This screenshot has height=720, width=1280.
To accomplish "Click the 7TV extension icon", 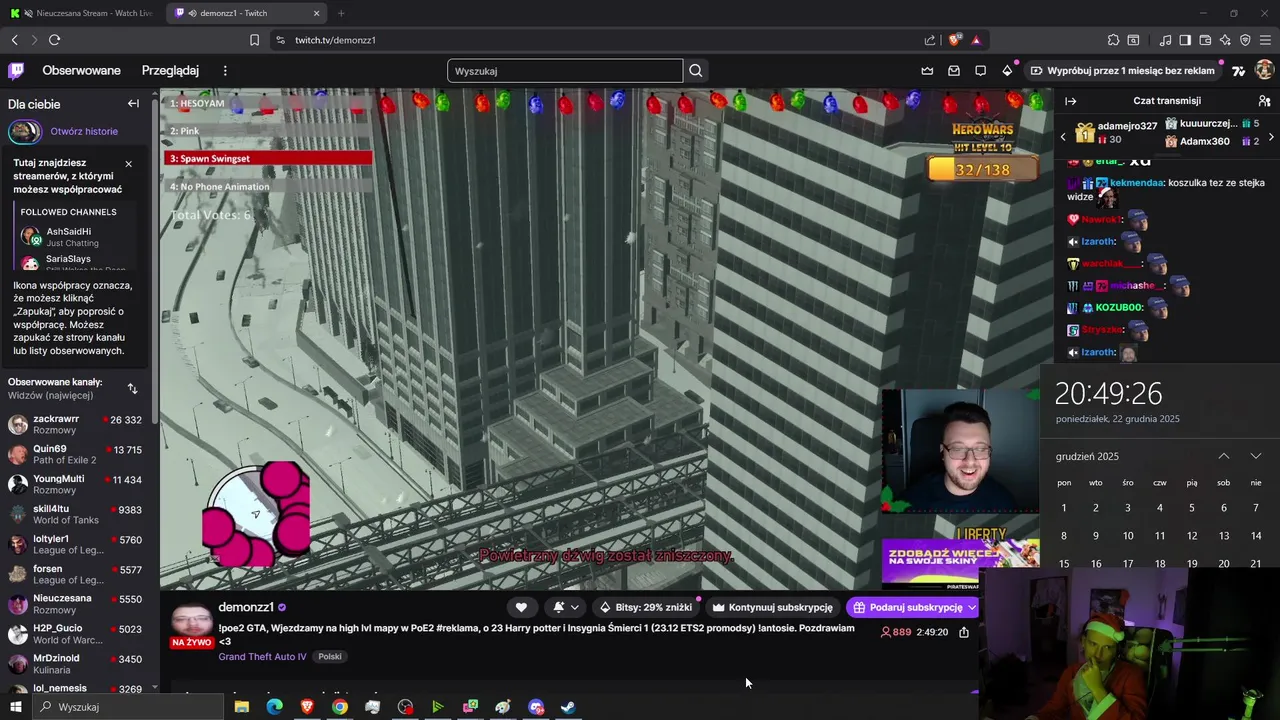I will coord(1238,71).
